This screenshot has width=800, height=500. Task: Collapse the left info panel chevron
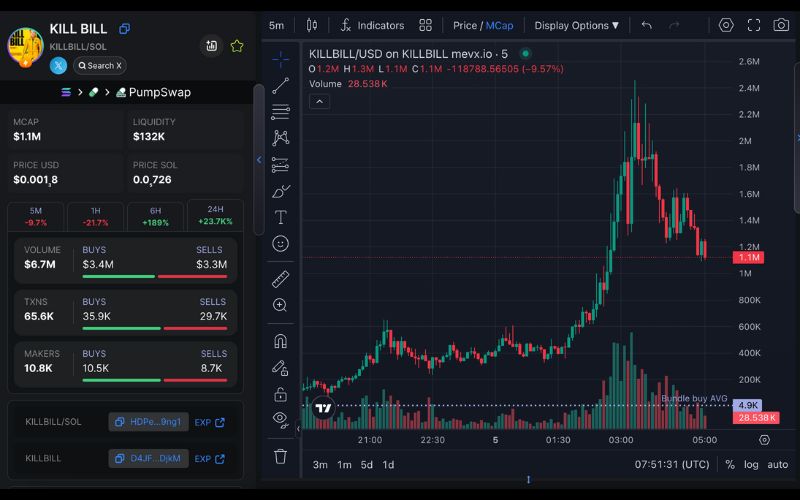[259, 160]
